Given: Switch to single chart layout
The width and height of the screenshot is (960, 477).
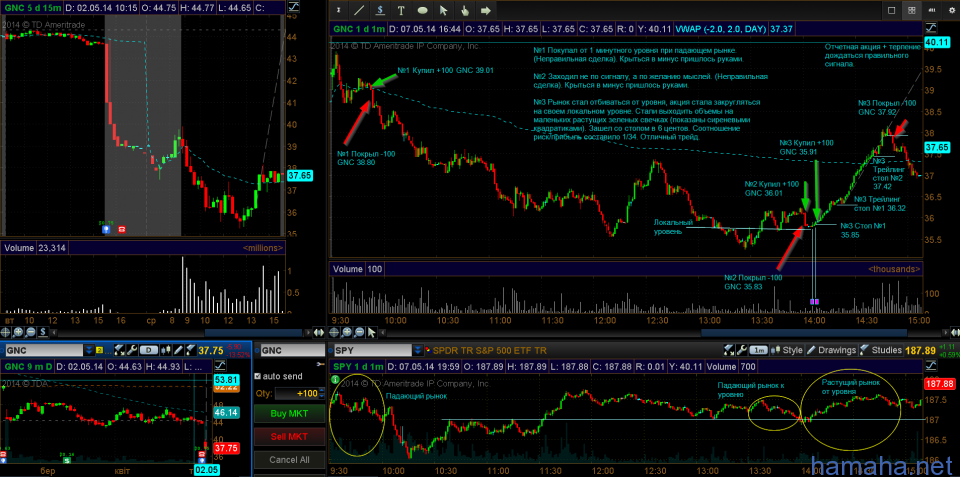Looking at the screenshot, I should (891, 10).
